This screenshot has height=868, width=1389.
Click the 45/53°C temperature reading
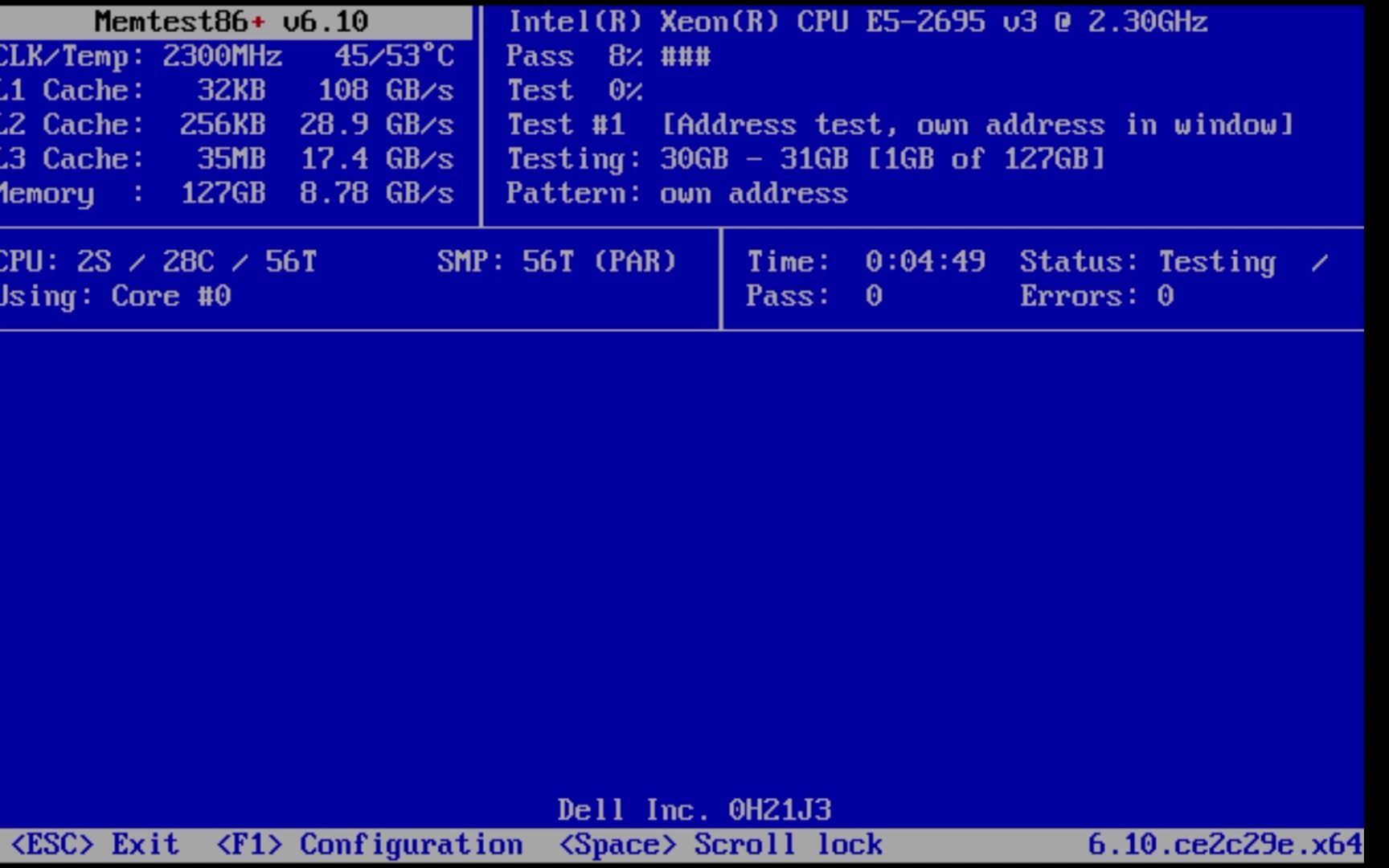[x=394, y=56]
